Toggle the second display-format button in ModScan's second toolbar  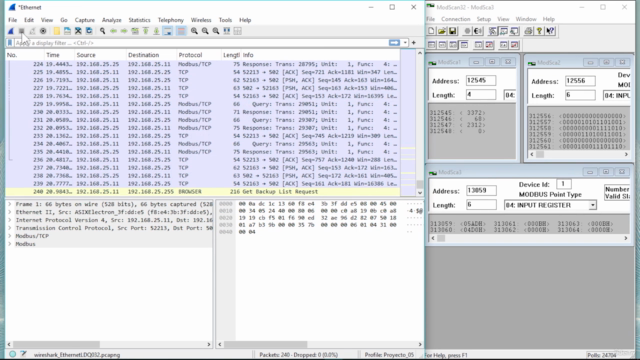(x=442, y=45)
